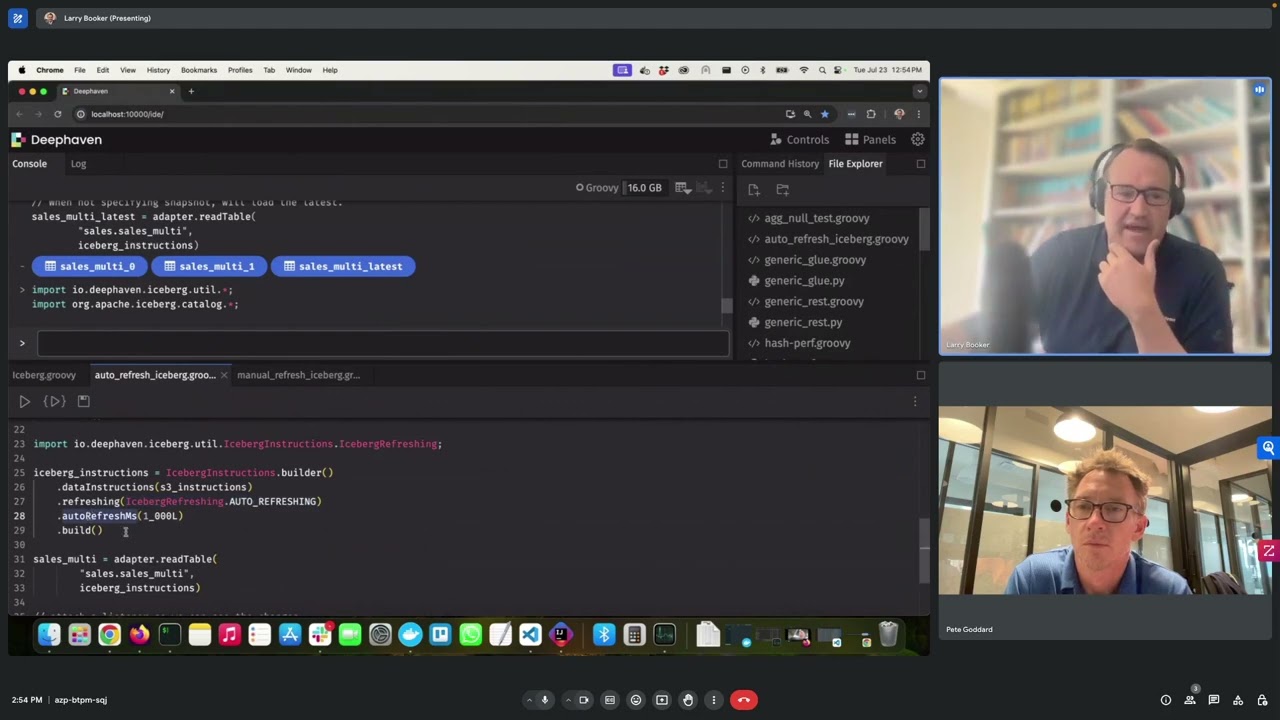This screenshot has width=1280, height=720.
Task: Collapse the table results row in console
Action: pos(22,266)
